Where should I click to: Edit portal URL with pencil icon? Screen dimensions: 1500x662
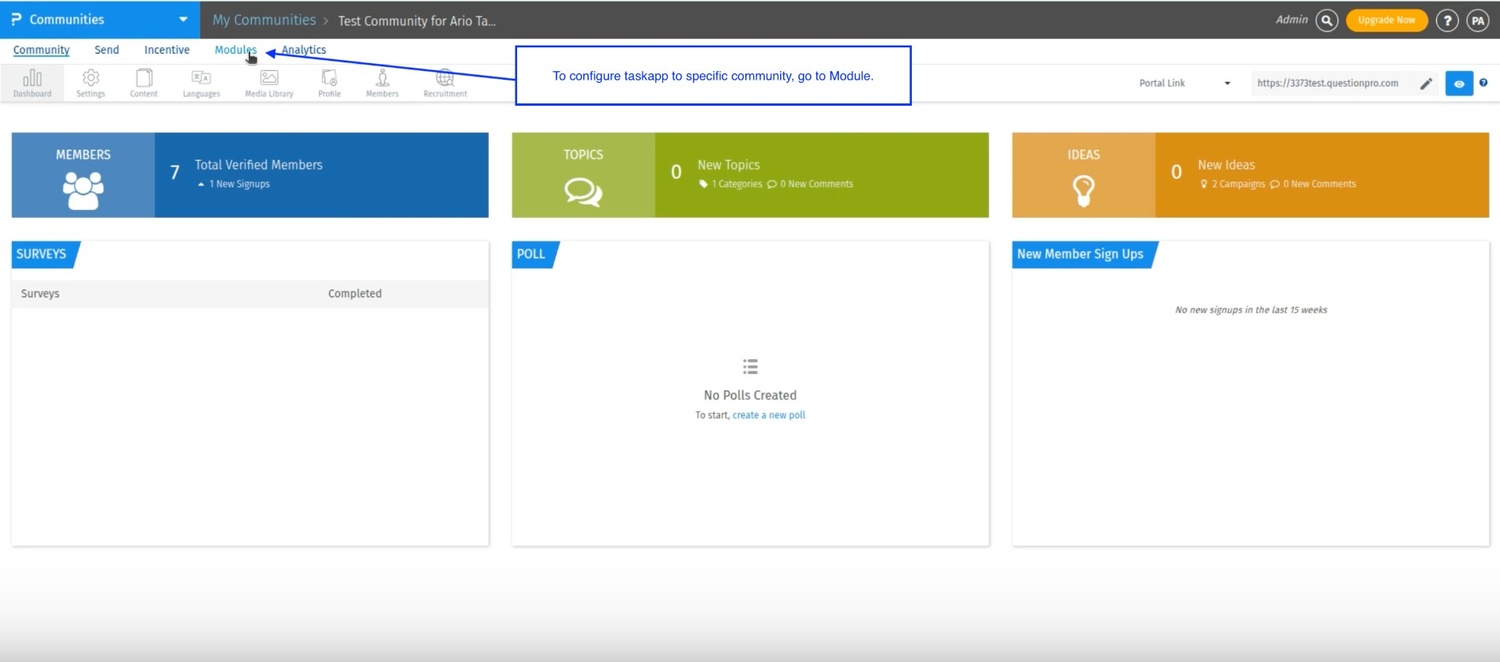pyautogui.click(x=1426, y=84)
